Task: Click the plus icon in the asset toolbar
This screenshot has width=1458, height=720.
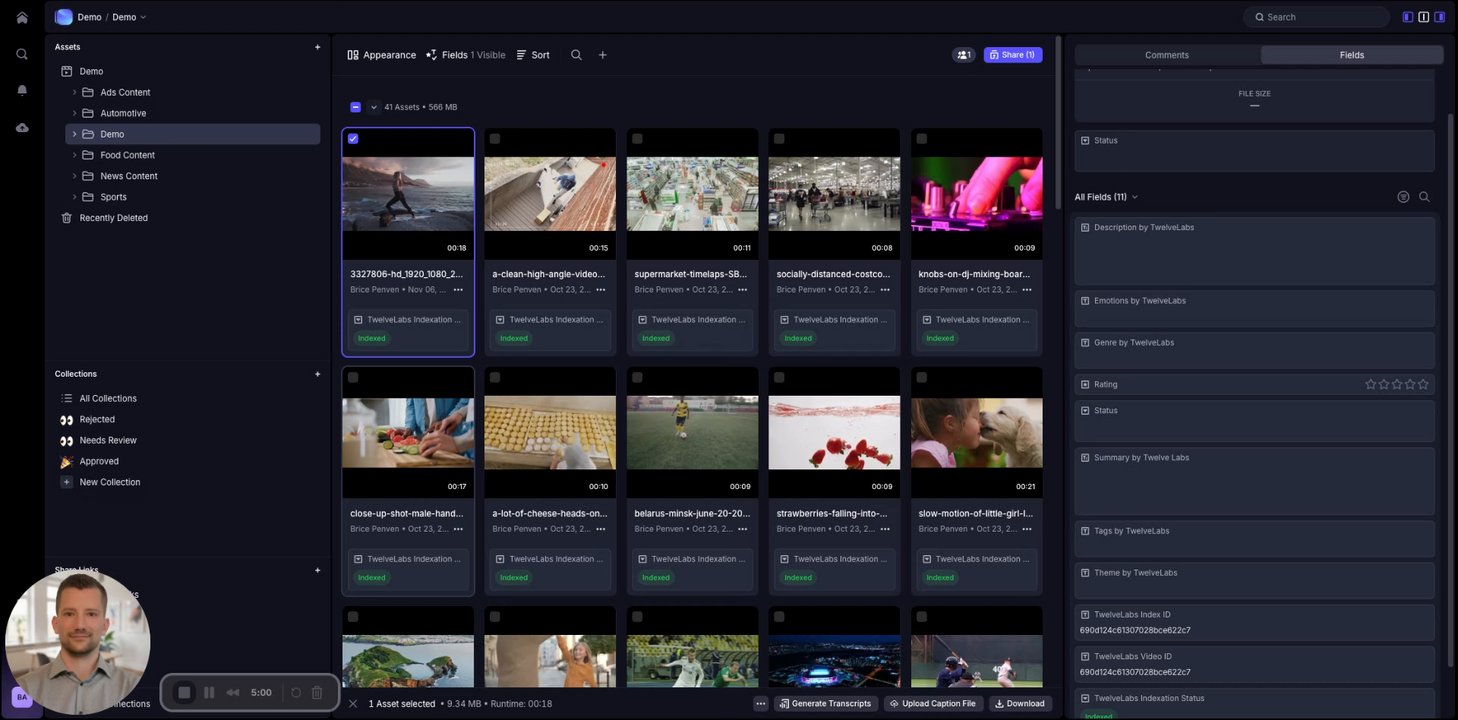Action: coord(602,55)
